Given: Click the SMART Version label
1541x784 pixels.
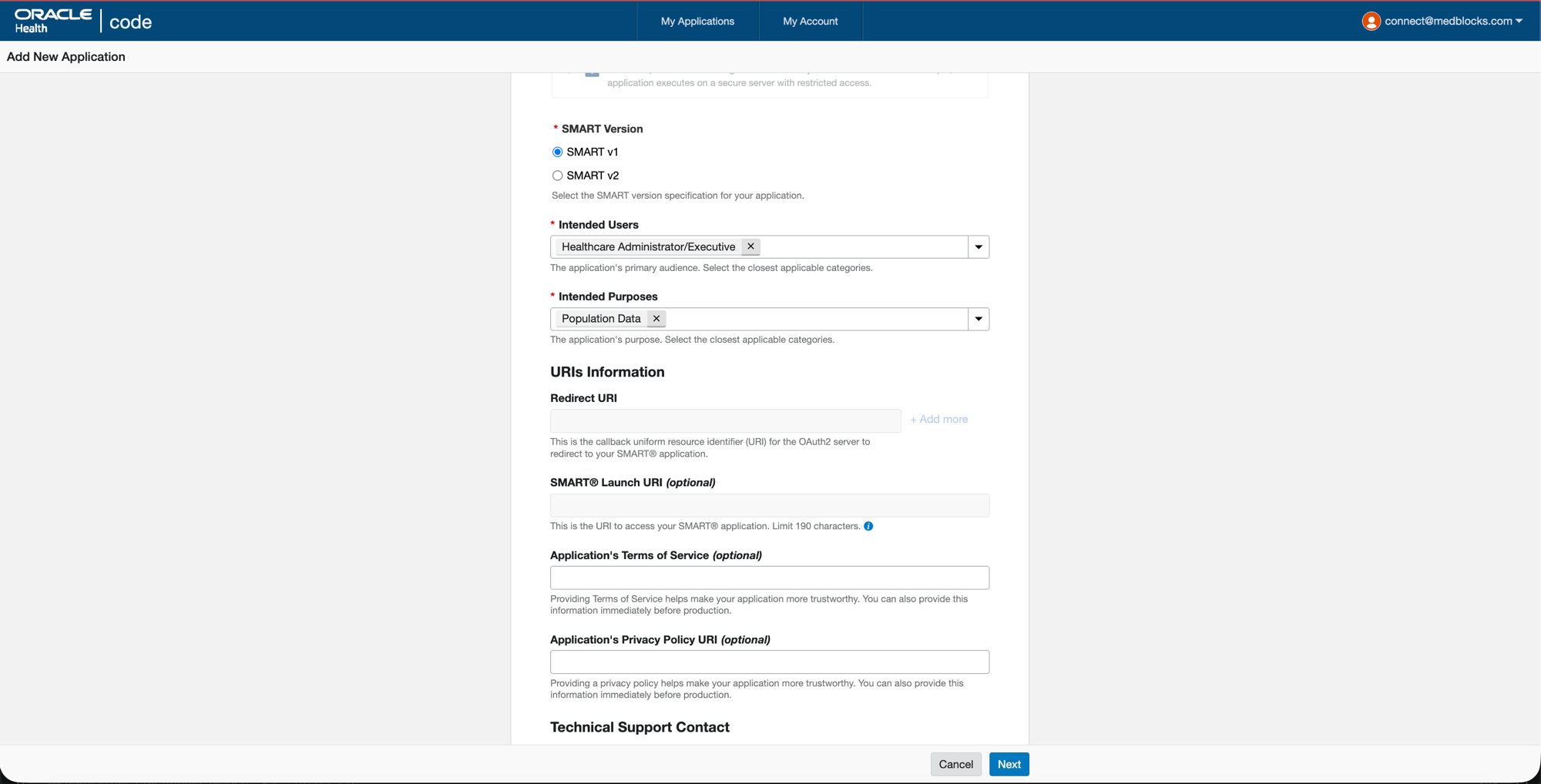Looking at the screenshot, I should click(x=602, y=129).
